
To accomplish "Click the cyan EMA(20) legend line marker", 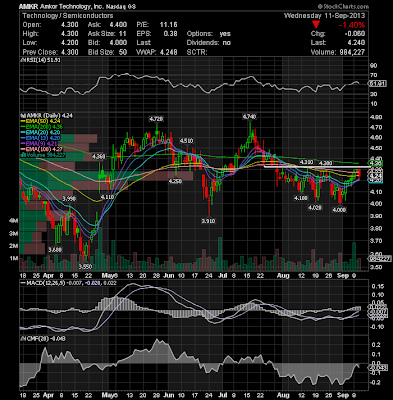I will tap(22, 133).
